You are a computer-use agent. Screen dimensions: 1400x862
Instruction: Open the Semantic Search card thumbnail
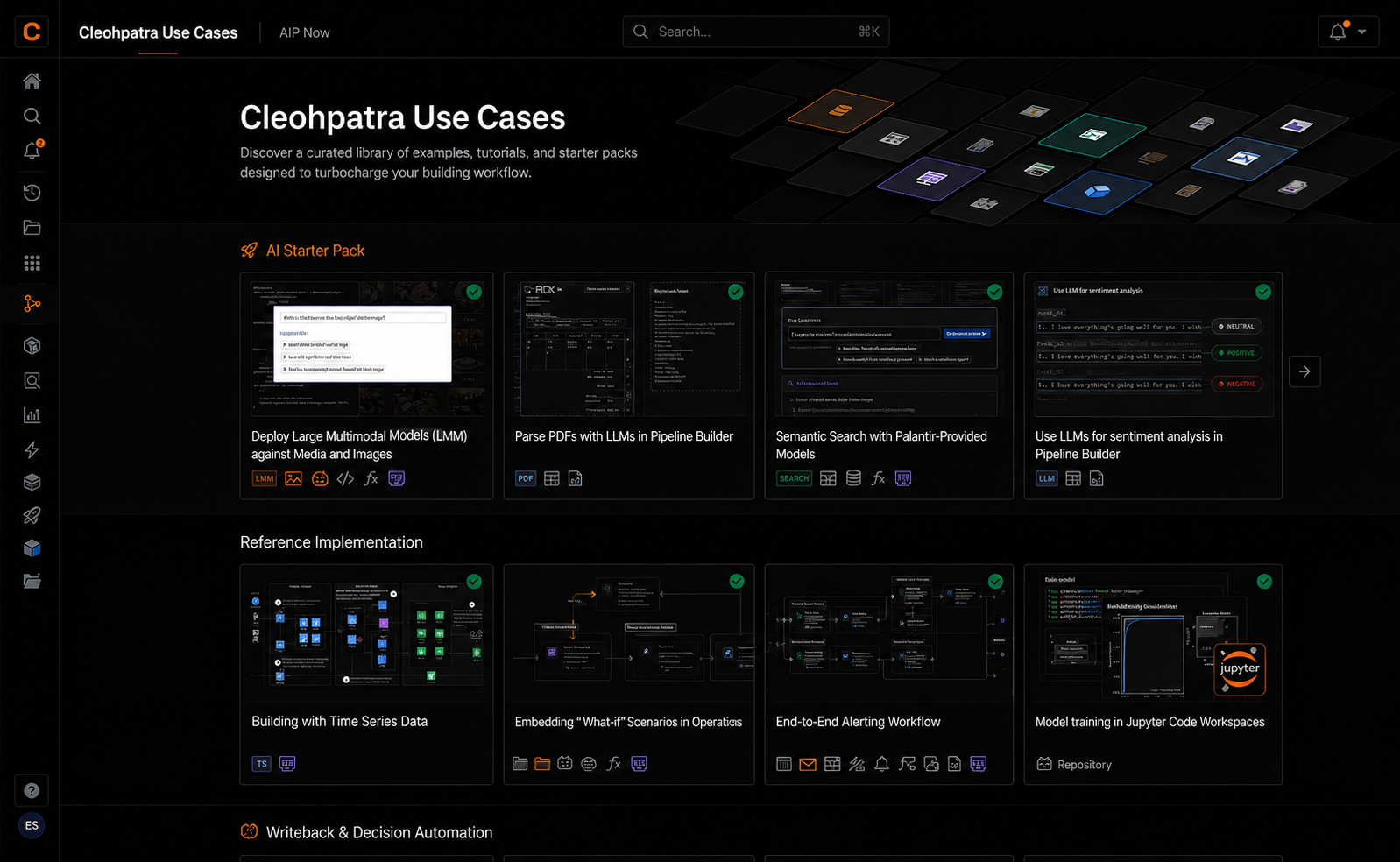[x=889, y=349]
